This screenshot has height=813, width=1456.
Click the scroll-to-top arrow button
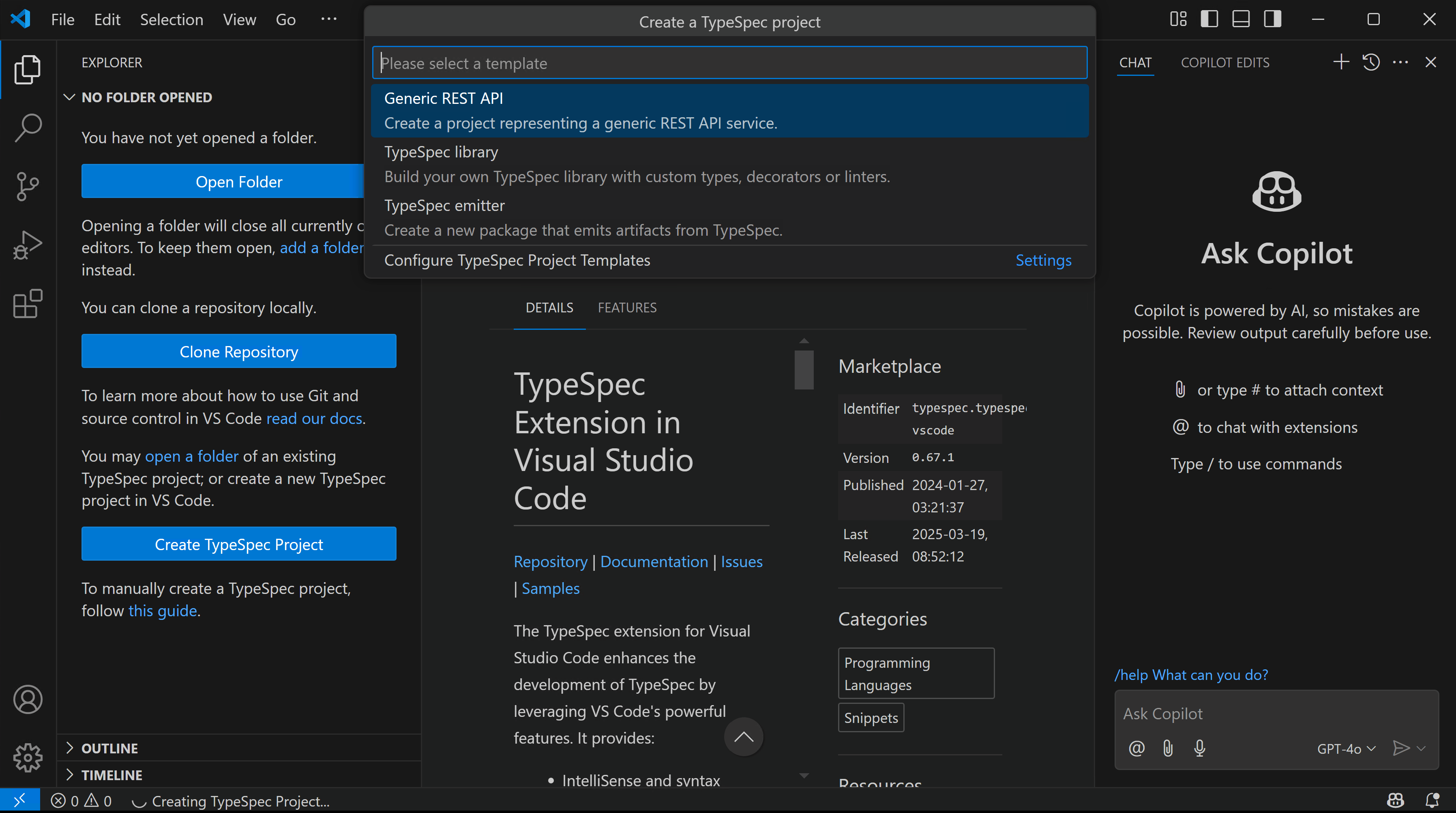coord(743,737)
